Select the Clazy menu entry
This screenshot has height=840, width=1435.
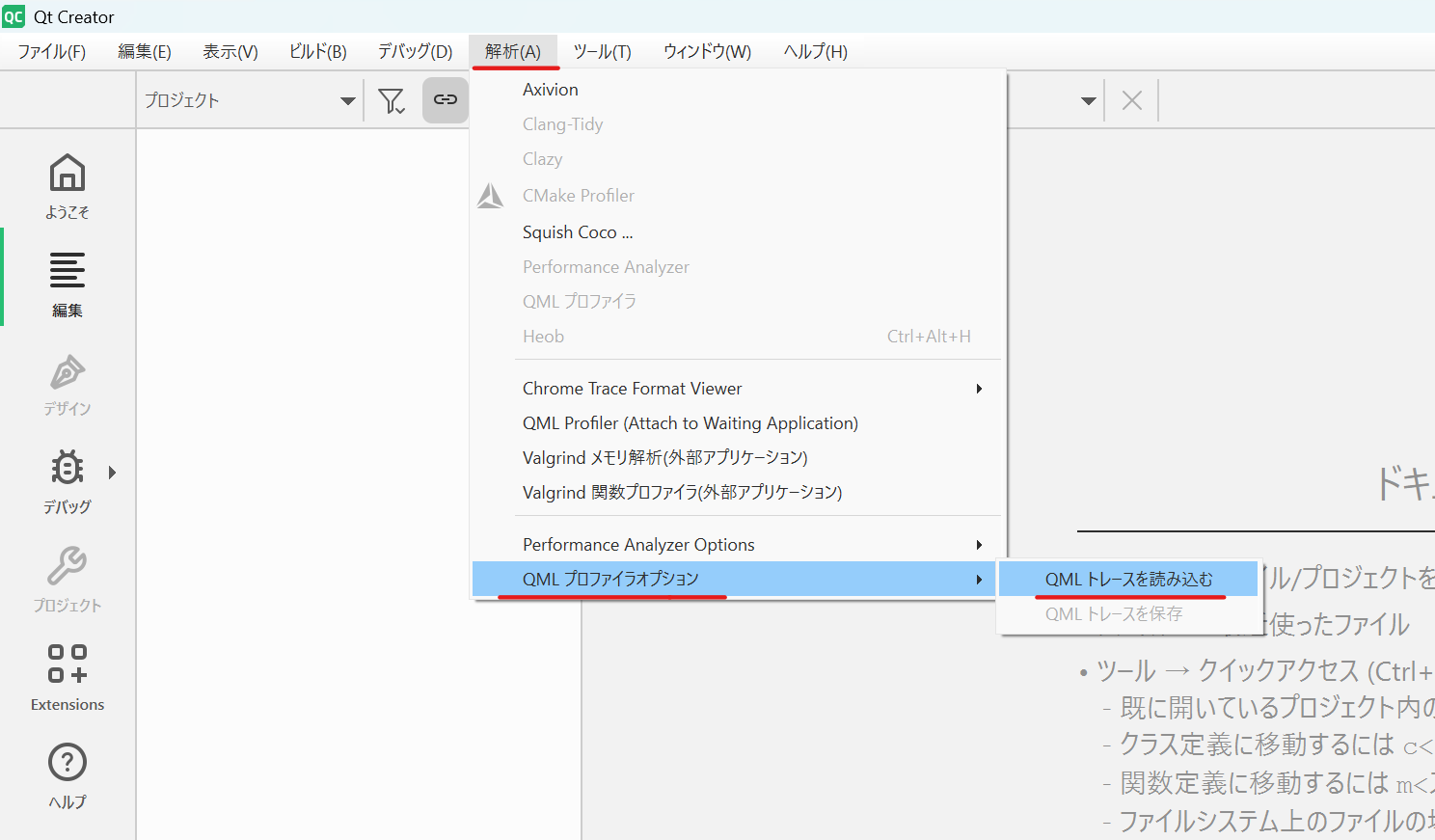coord(737,159)
